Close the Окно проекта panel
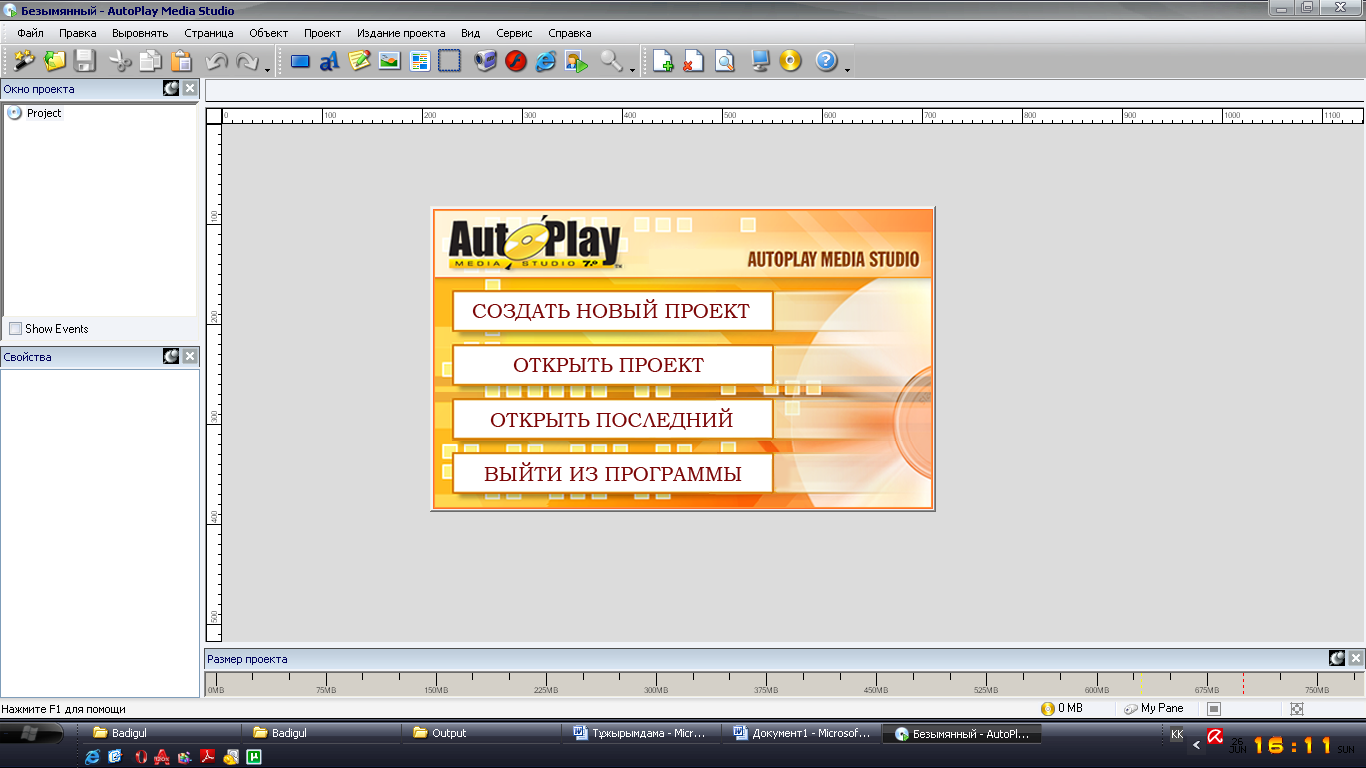This screenshot has height=768, width=1366. click(190, 88)
